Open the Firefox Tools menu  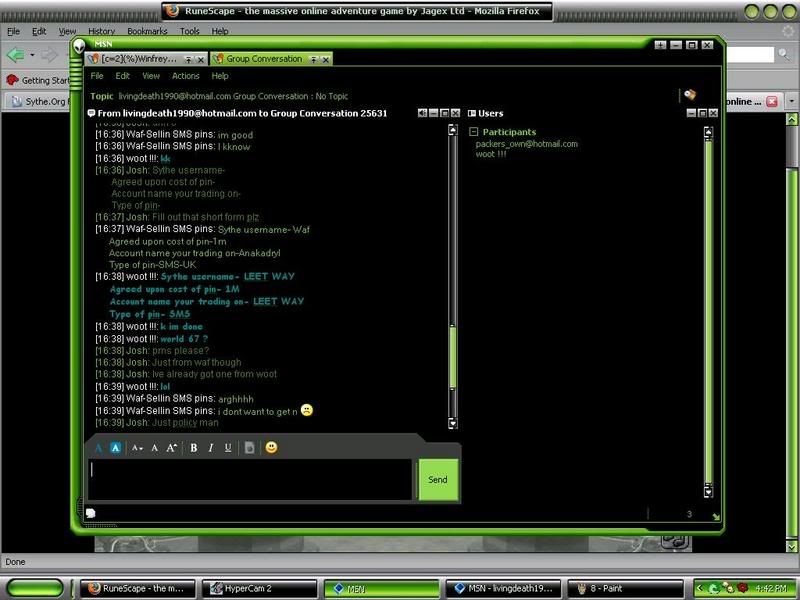pos(189,31)
